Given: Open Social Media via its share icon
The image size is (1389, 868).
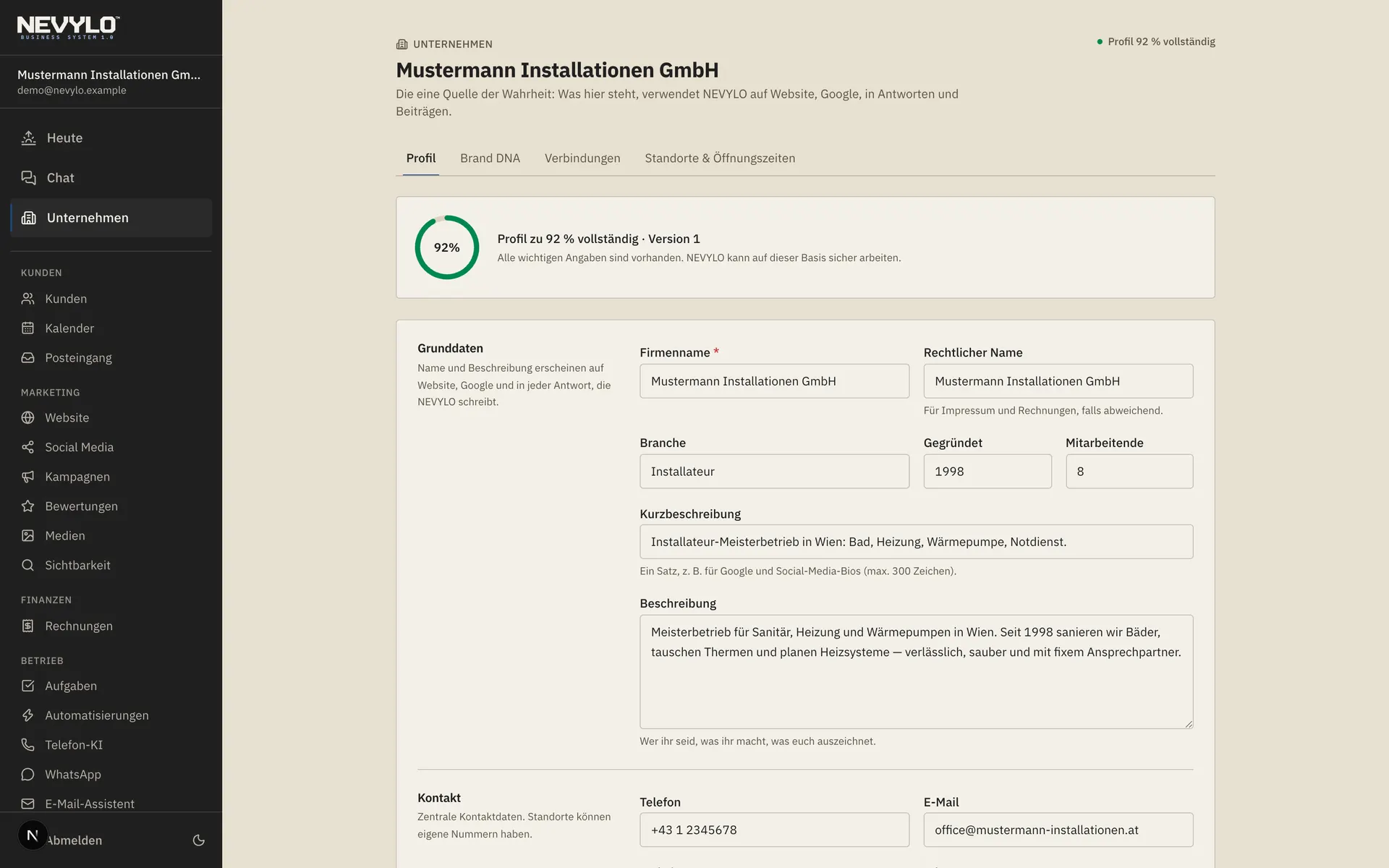Looking at the screenshot, I should [x=27, y=447].
